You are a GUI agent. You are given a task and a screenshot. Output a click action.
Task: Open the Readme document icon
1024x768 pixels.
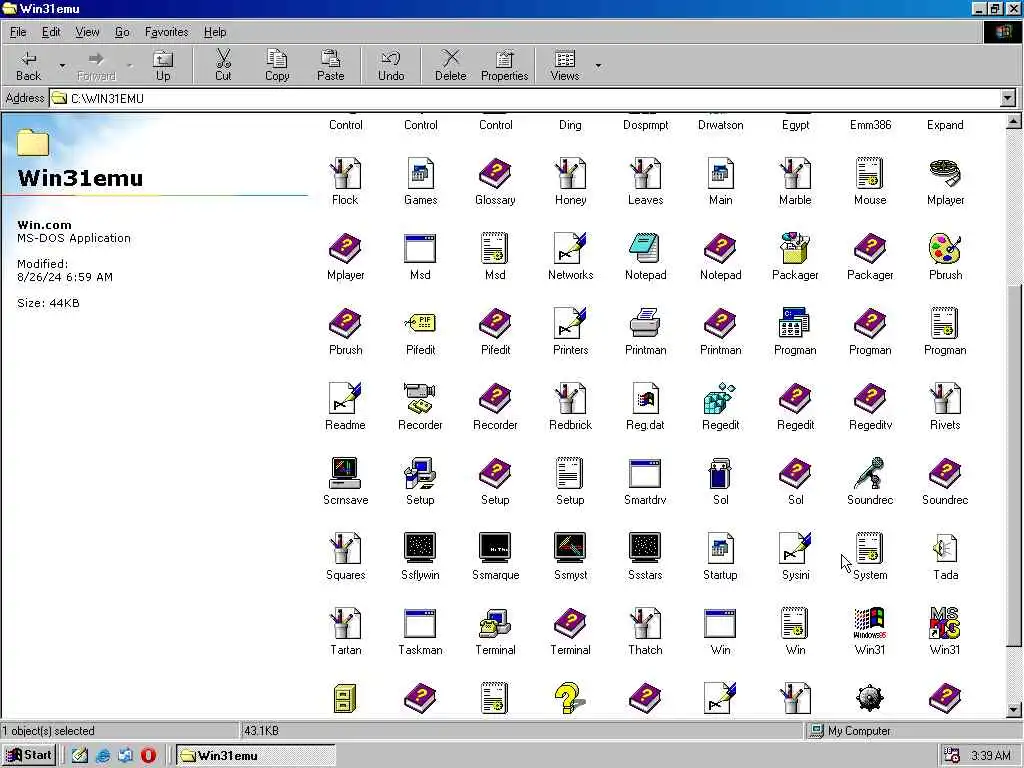(x=345, y=399)
